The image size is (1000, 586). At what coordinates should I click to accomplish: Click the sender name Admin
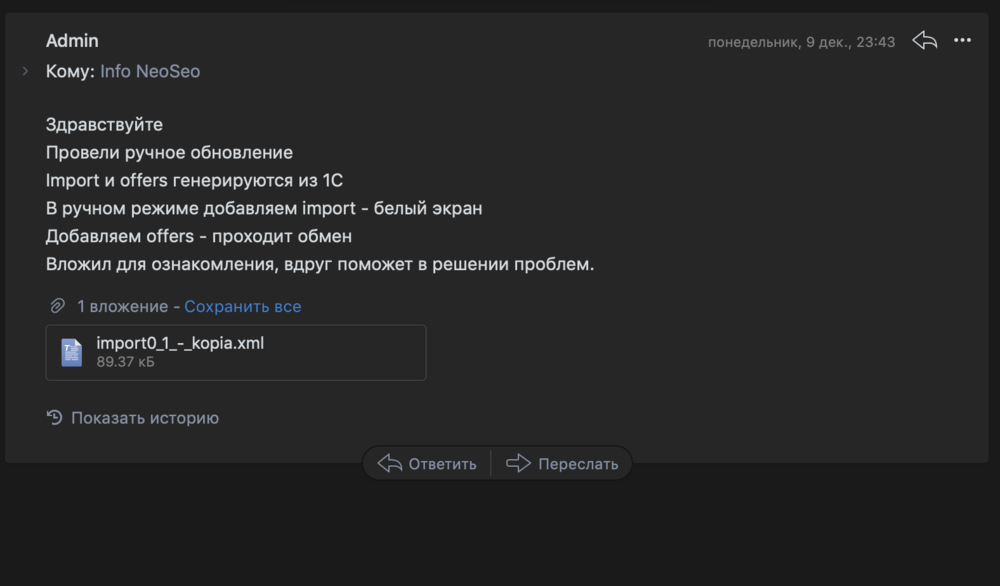click(72, 41)
